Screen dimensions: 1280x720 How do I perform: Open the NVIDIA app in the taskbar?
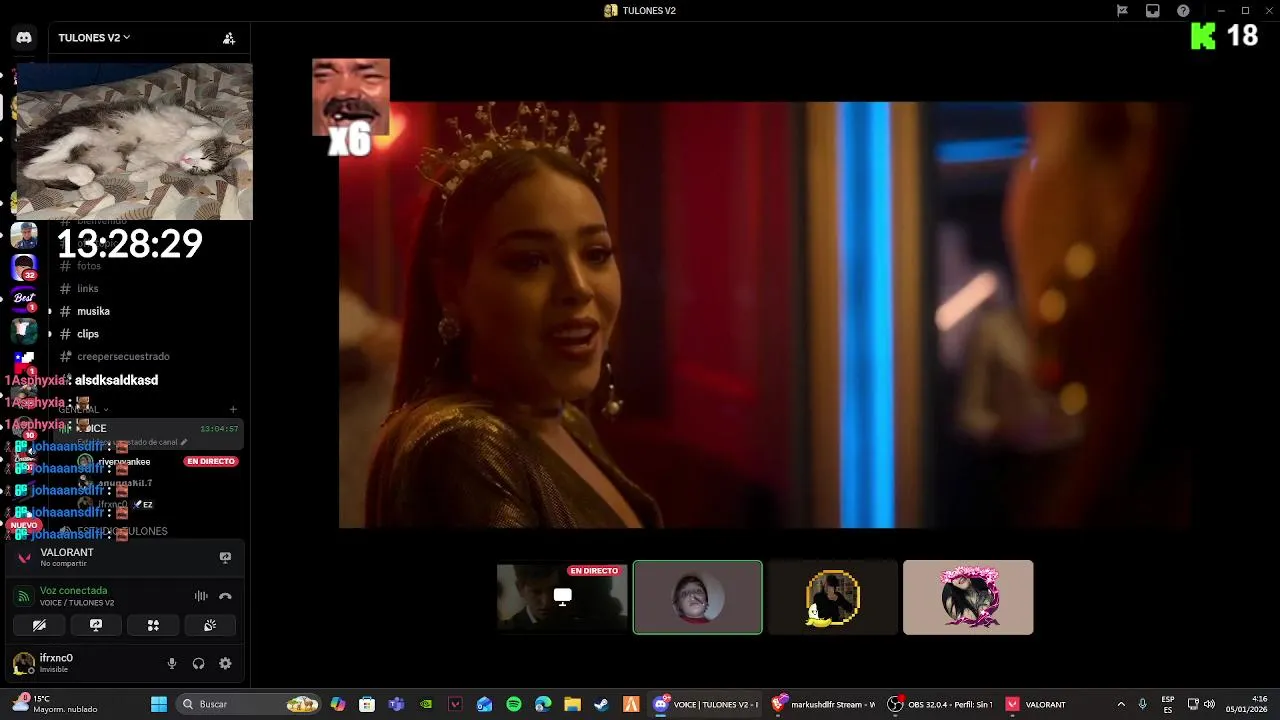click(426, 704)
